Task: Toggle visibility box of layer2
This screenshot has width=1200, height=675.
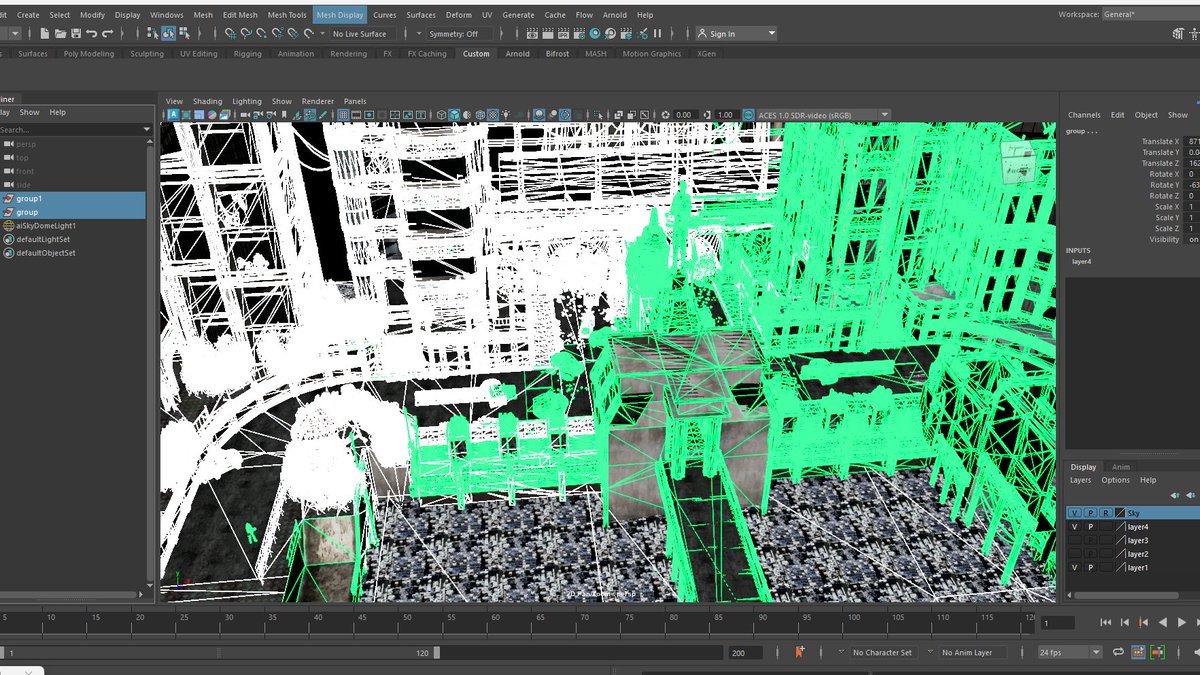Action: (x=1075, y=553)
